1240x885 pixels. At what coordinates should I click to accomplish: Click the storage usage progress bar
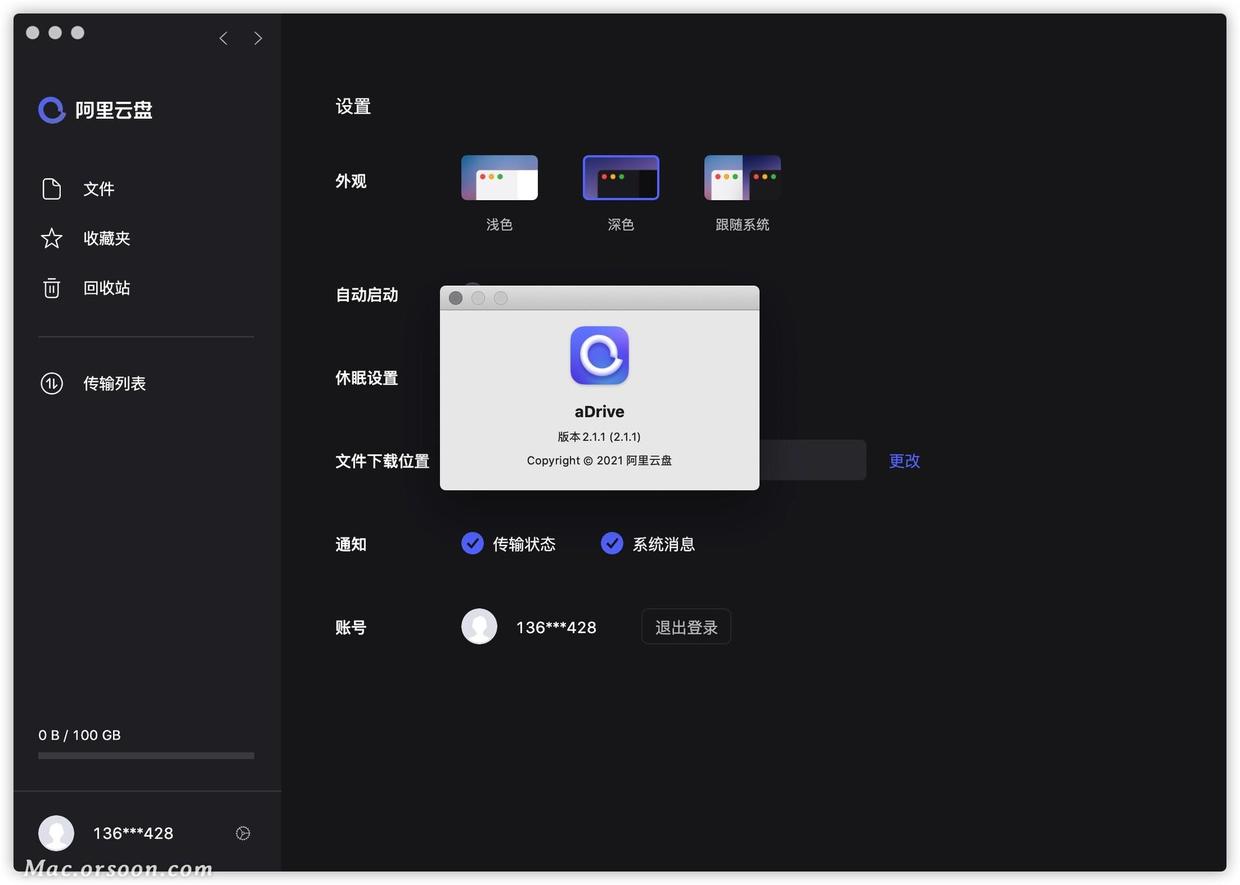[x=146, y=756]
